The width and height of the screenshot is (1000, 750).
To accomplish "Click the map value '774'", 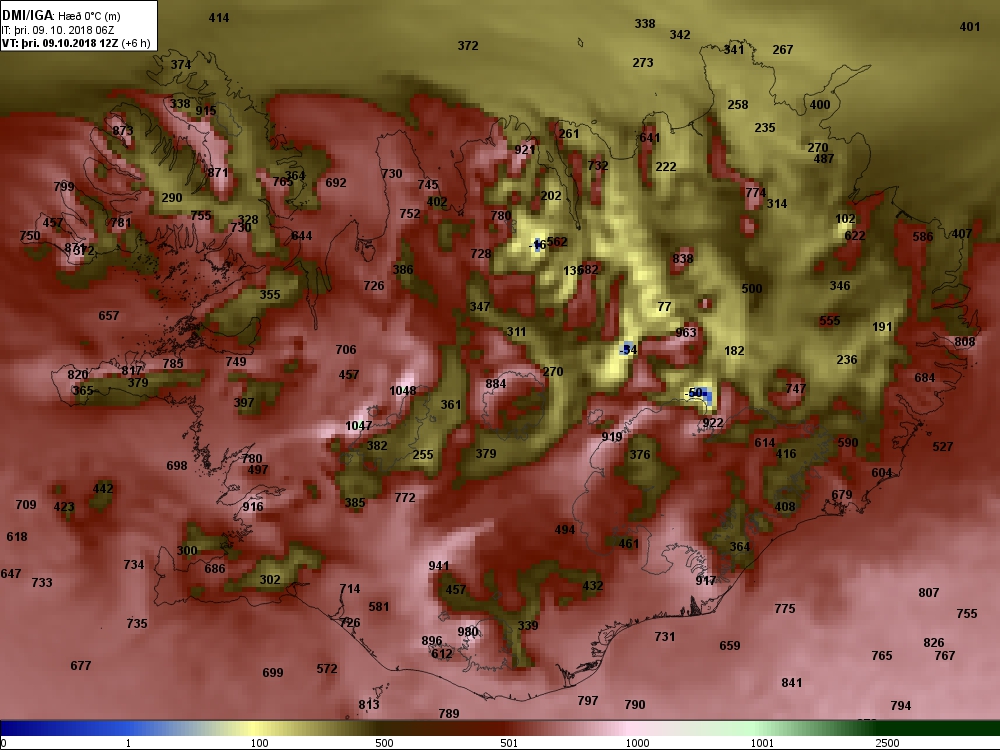I will [755, 193].
